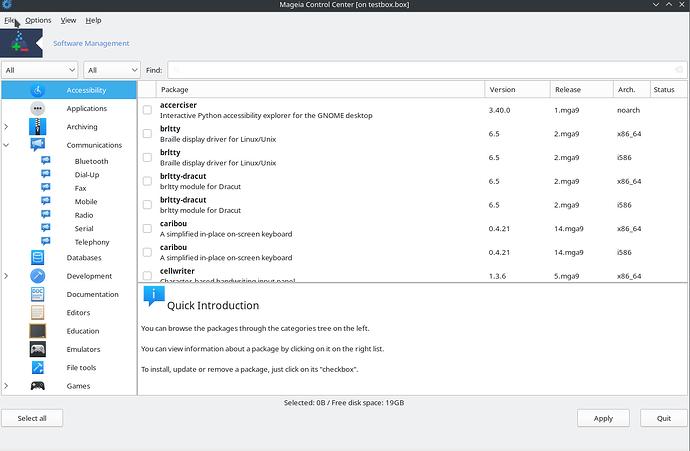Sort by the Status column header
The height and width of the screenshot is (451, 690).
click(x=668, y=89)
